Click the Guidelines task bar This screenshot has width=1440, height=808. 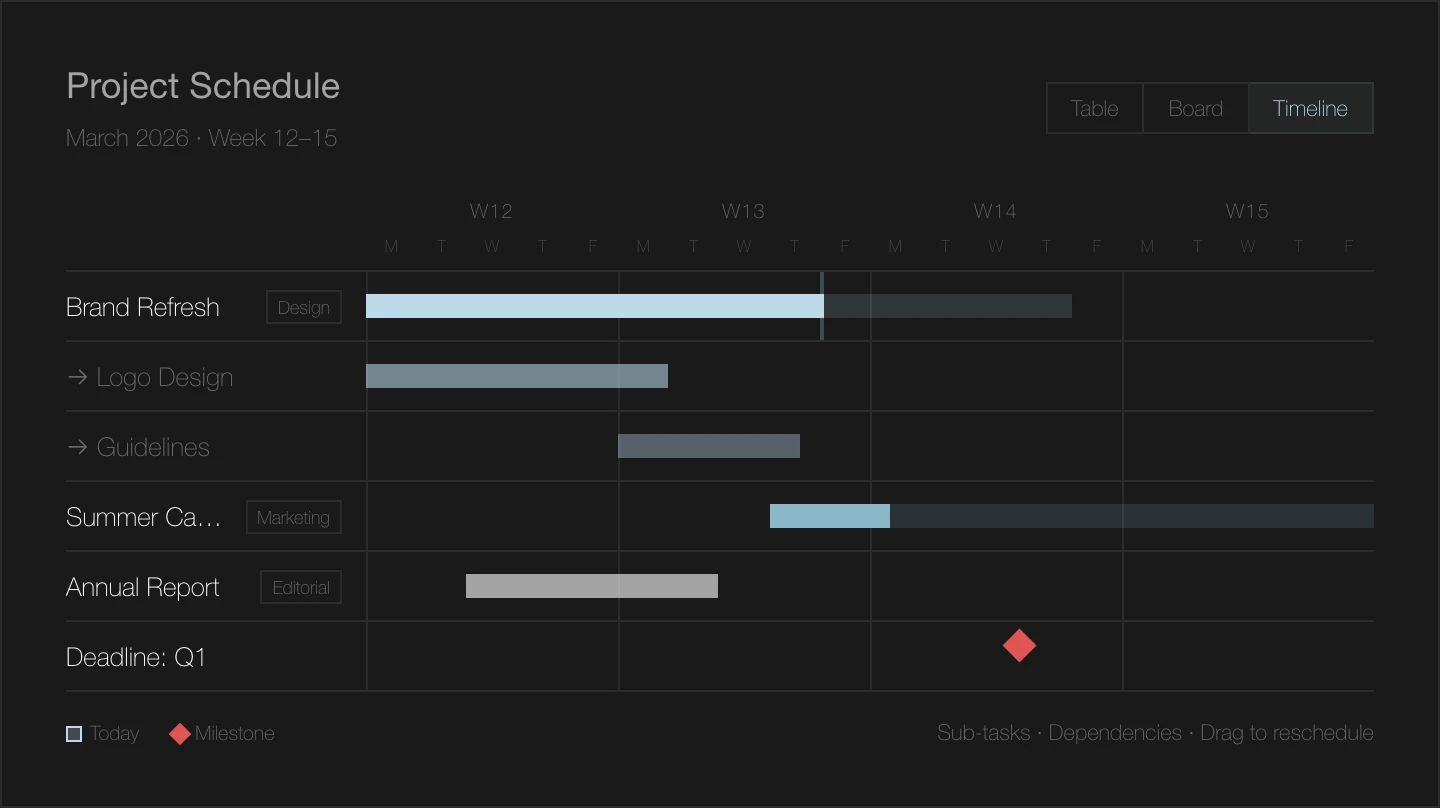pyautogui.click(x=708, y=446)
